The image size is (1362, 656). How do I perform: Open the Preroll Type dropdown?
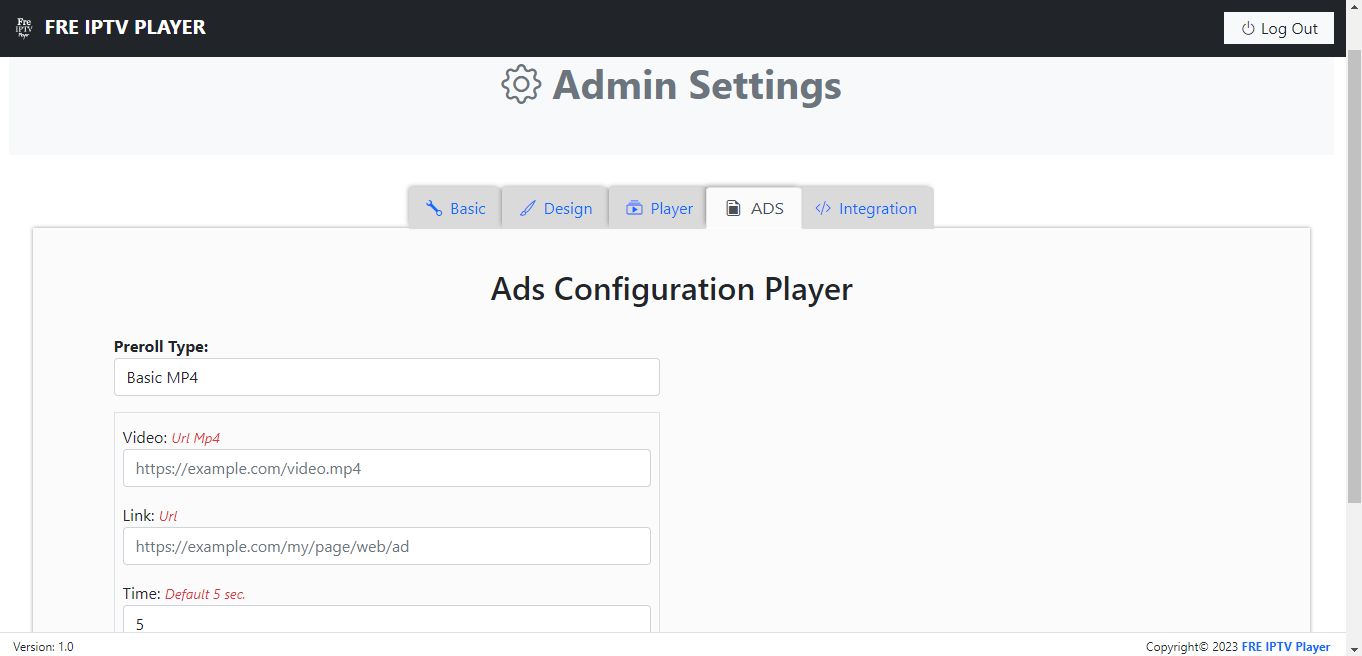point(387,377)
